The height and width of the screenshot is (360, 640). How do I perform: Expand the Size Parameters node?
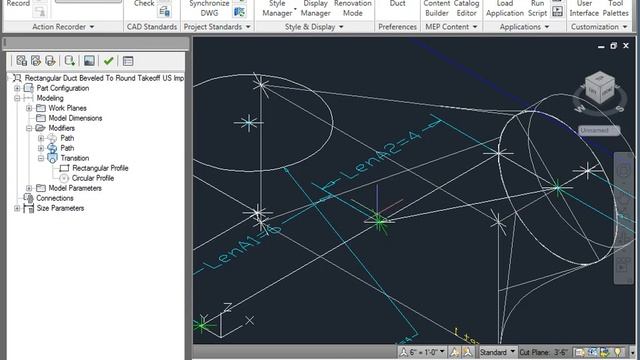point(17,208)
